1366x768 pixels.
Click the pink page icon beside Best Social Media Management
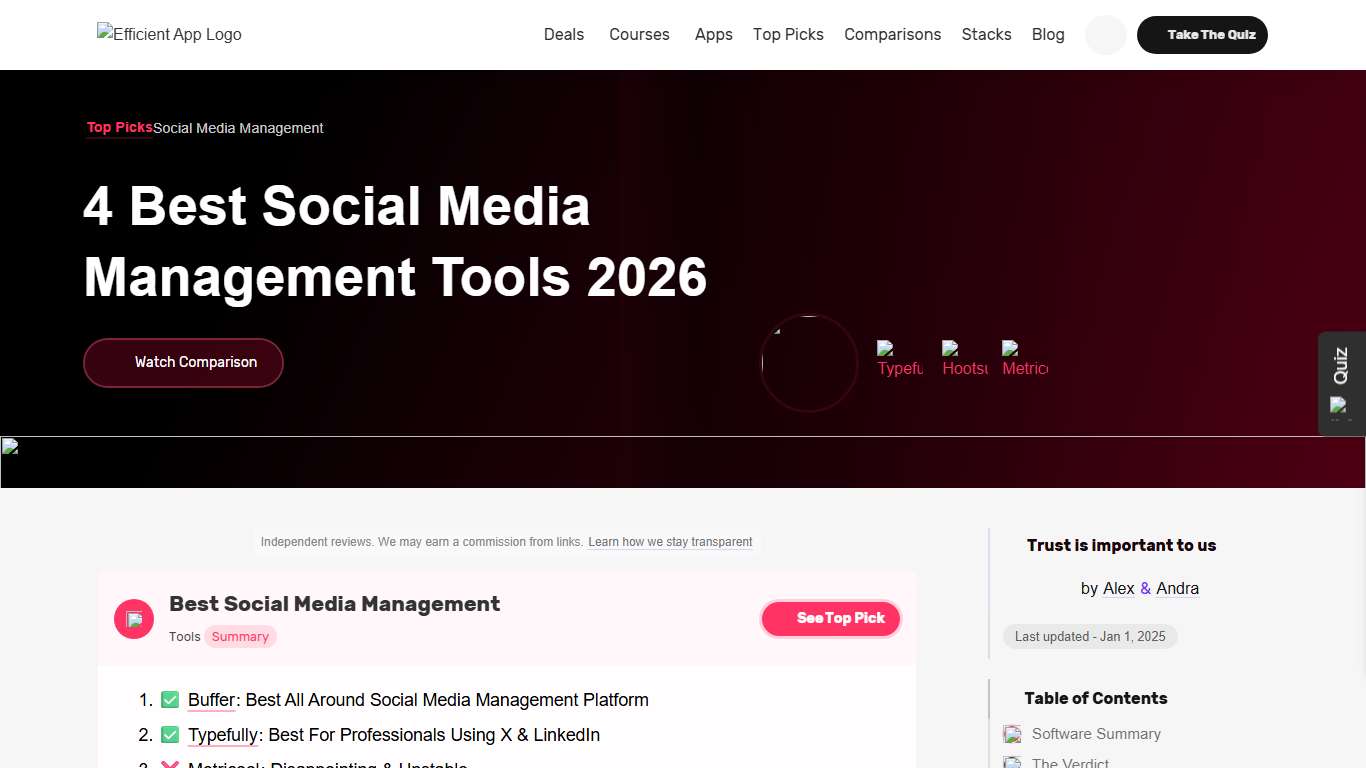[134, 618]
